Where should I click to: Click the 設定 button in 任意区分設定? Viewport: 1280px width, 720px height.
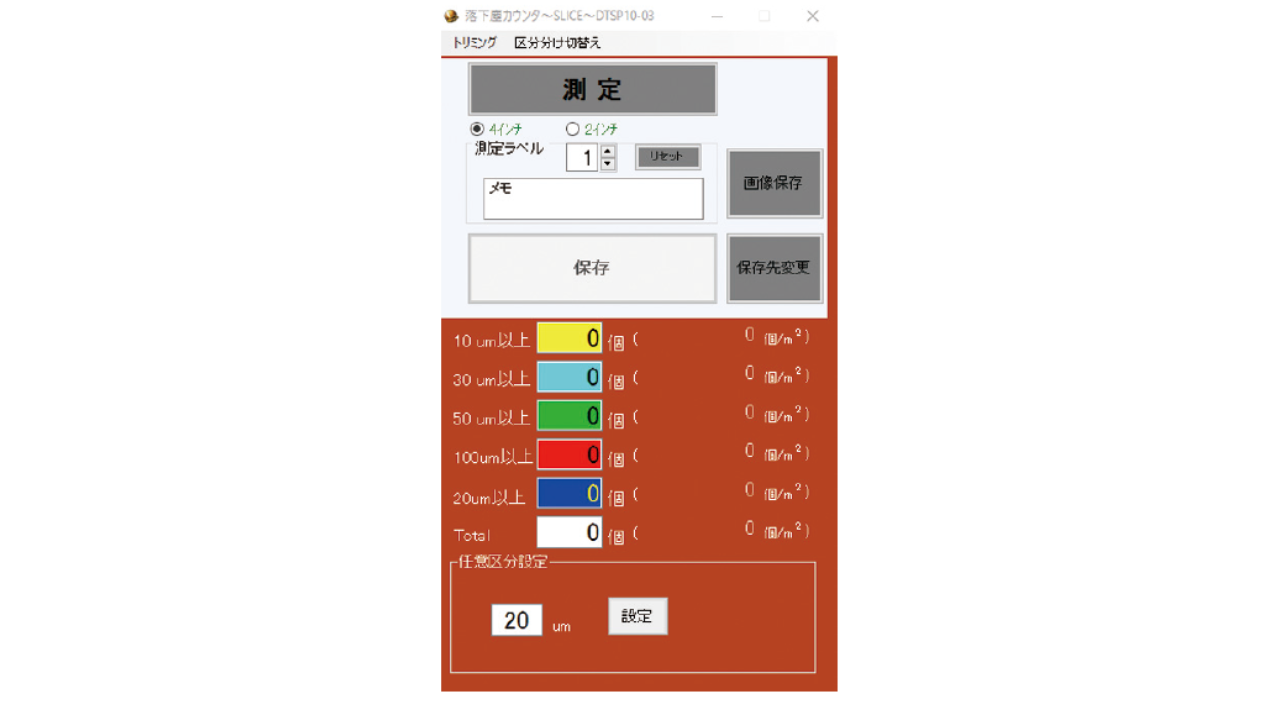tap(638, 616)
